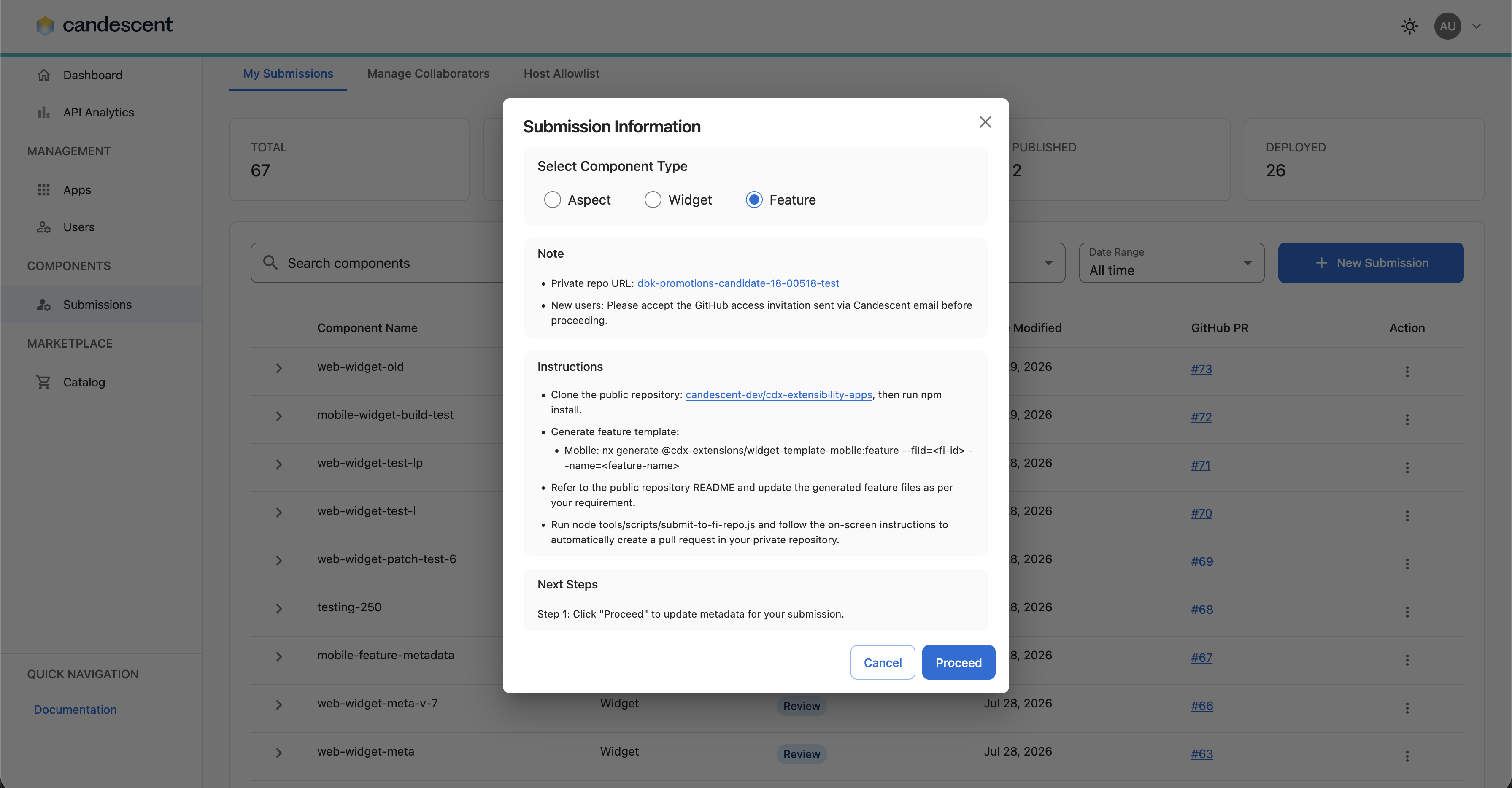Image resolution: width=1512 pixels, height=788 pixels.
Task: Select the Feature radio button
Action: [753, 200]
